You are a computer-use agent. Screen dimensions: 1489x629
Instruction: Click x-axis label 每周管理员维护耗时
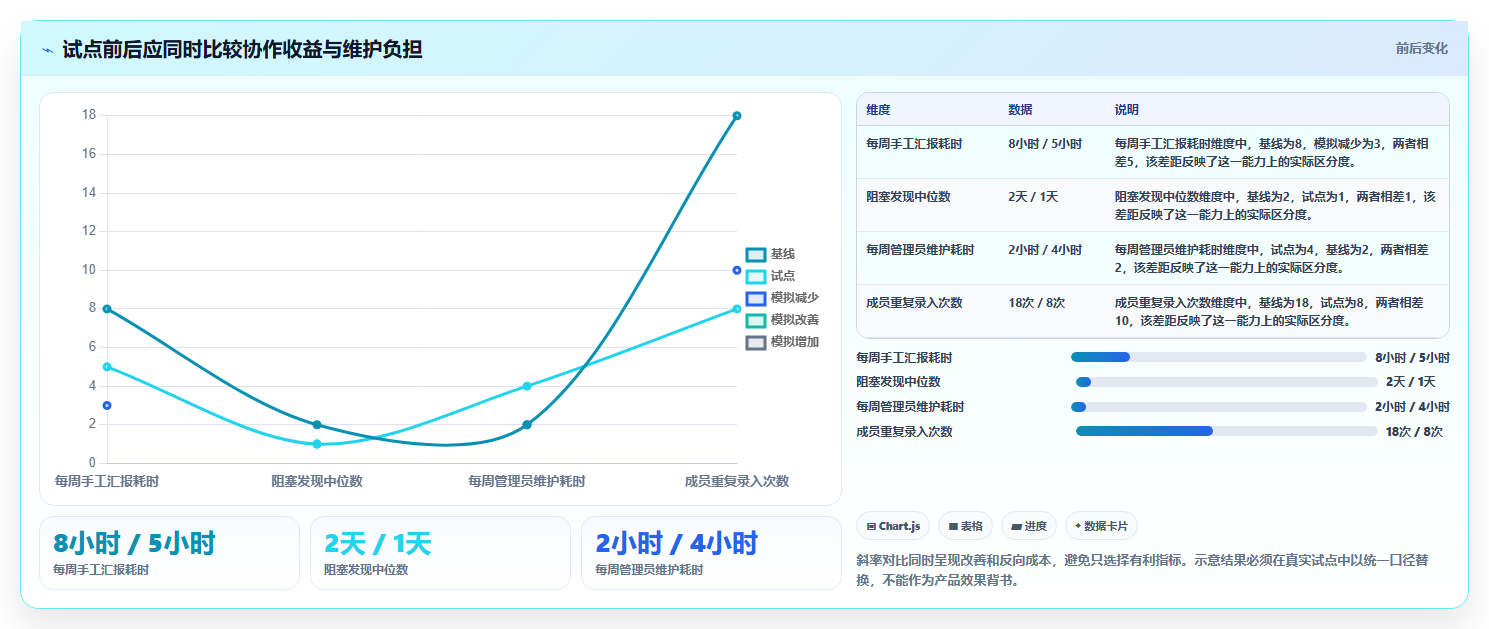pyautogui.click(x=527, y=481)
